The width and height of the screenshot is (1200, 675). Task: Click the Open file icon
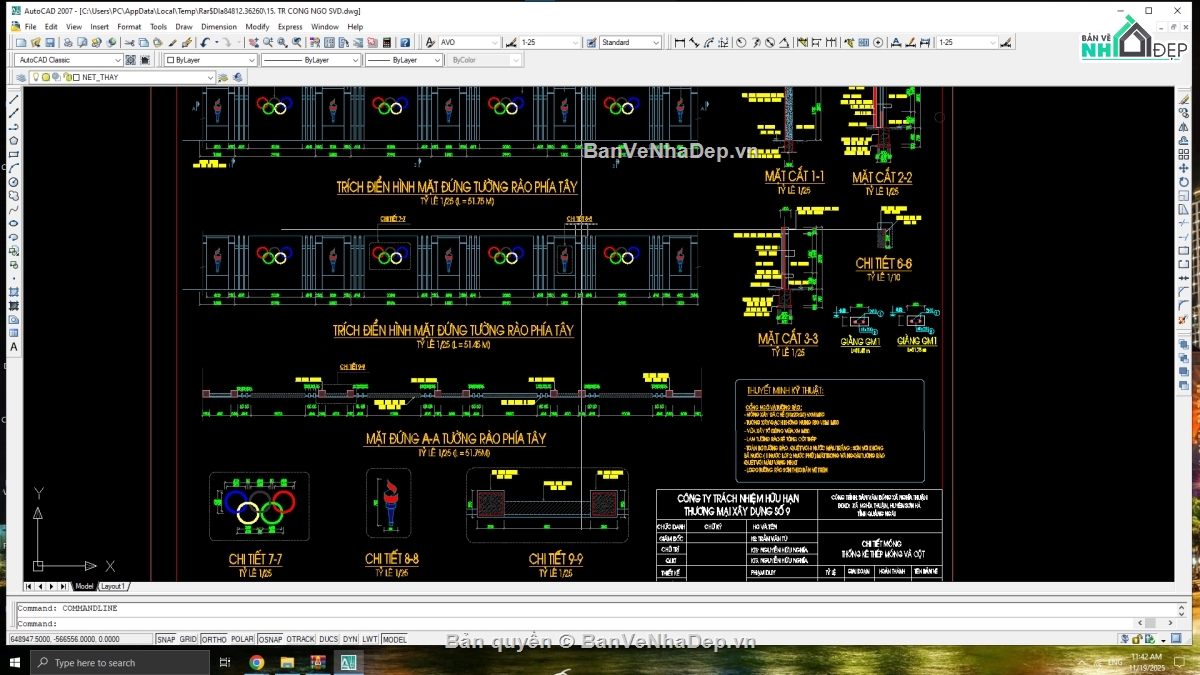(36, 42)
